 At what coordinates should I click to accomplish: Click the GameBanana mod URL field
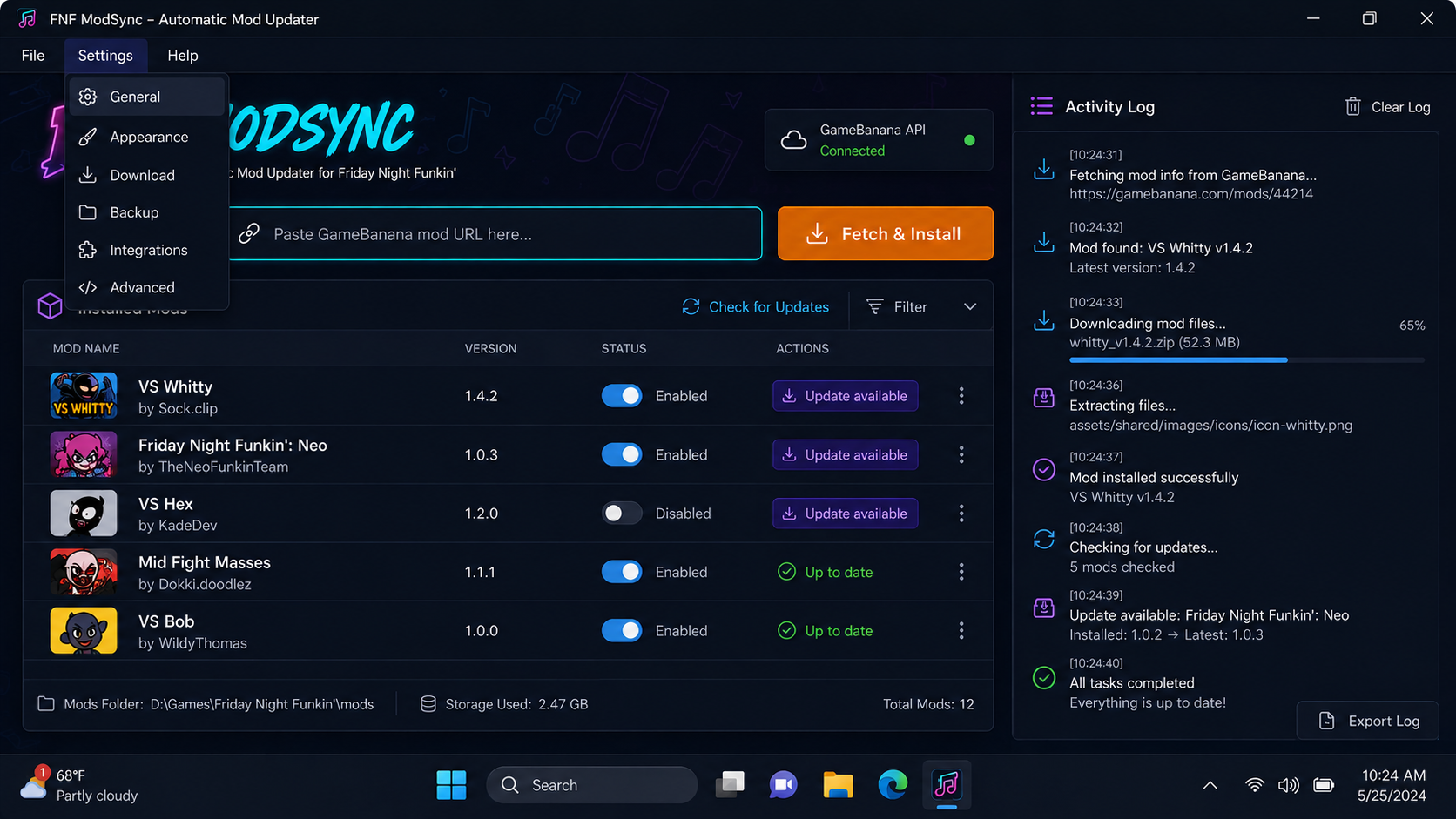coord(495,233)
